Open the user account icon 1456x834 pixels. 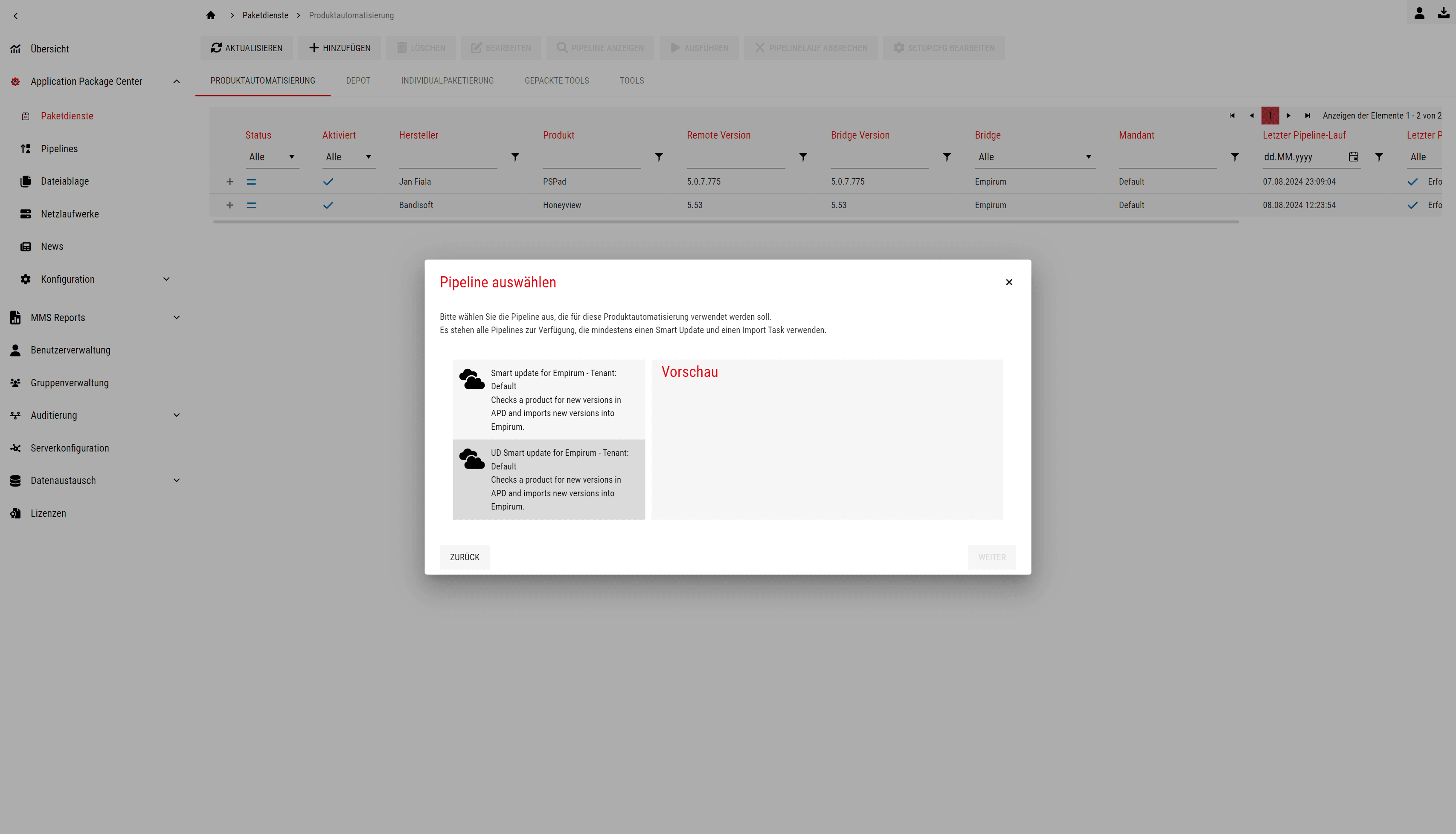tap(1419, 13)
